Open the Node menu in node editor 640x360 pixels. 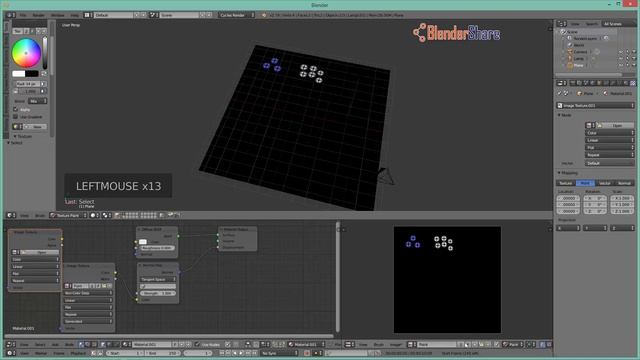point(69,344)
